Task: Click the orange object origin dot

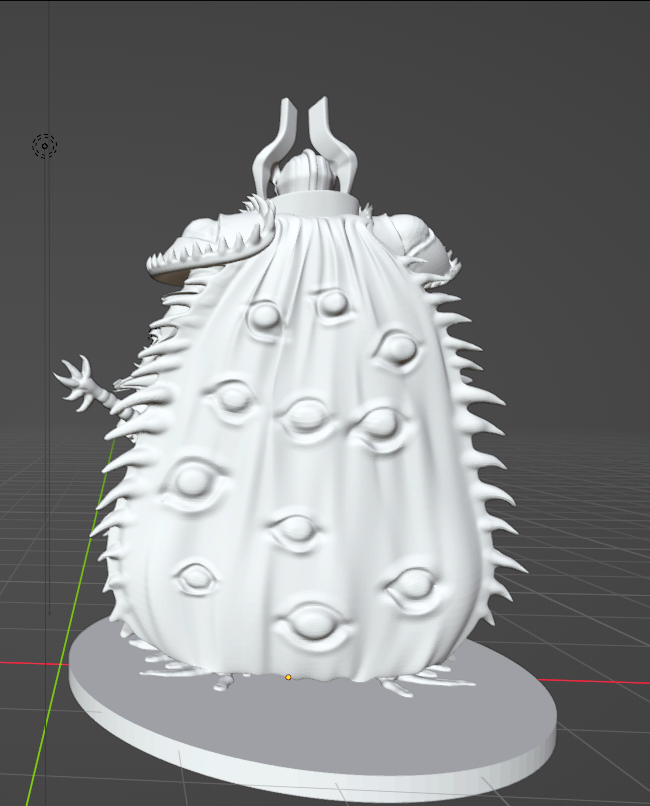Action: tap(288, 677)
